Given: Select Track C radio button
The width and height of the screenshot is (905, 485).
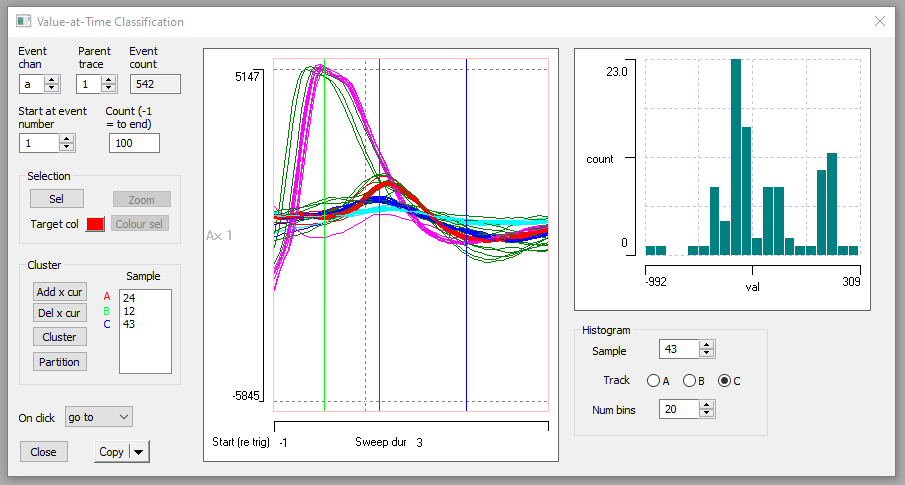Looking at the screenshot, I should [x=725, y=381].
